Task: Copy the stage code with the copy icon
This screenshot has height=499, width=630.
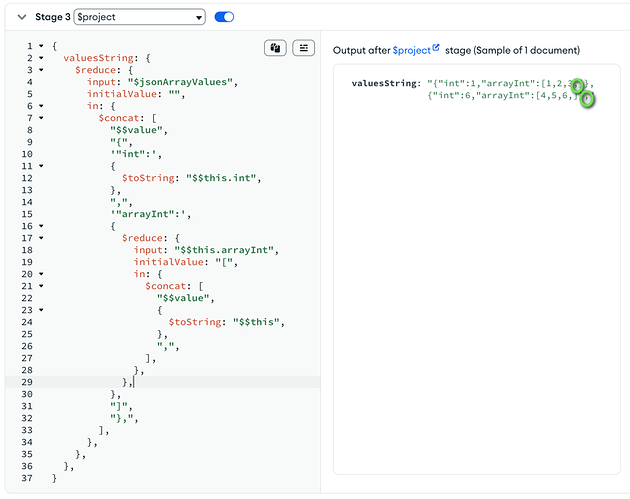Action: (275, 47)
